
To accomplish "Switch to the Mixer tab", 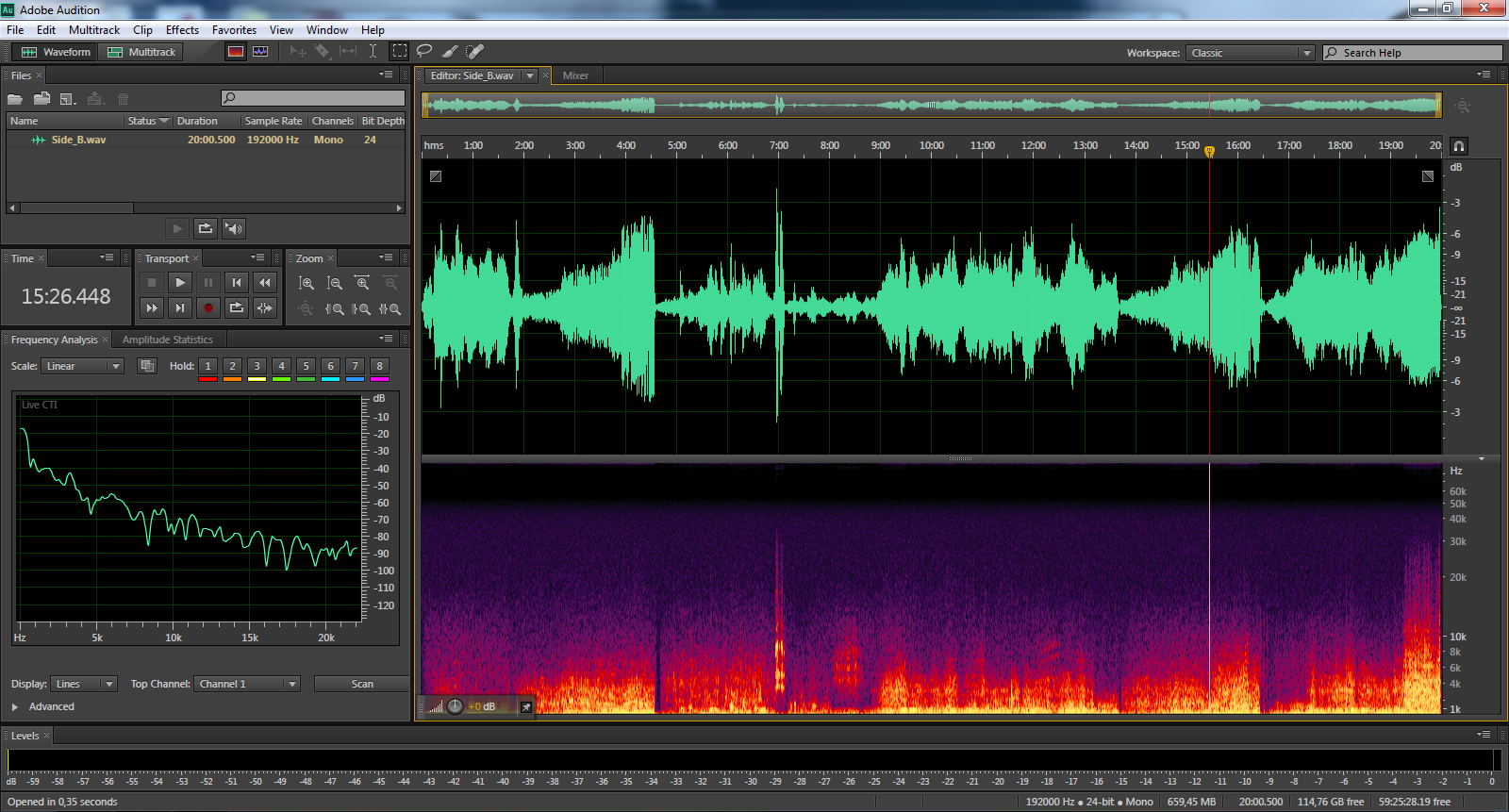I will (575, 75).
